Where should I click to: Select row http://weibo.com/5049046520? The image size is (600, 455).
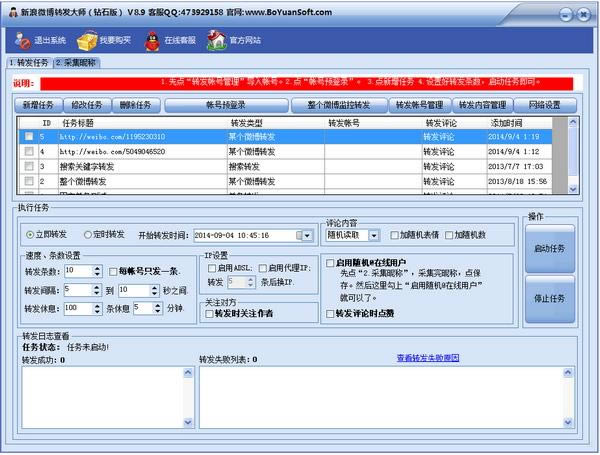(x=285, y=152)
